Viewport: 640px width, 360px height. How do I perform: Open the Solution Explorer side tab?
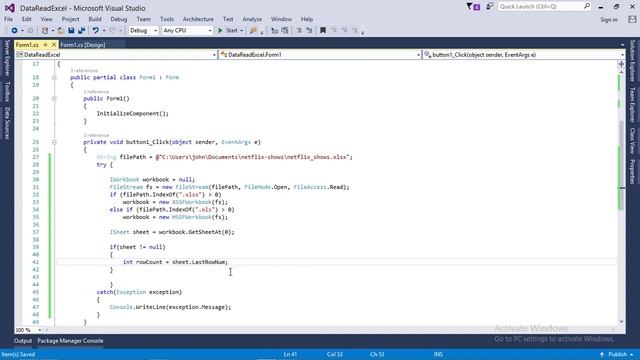(x=632, y=60)
